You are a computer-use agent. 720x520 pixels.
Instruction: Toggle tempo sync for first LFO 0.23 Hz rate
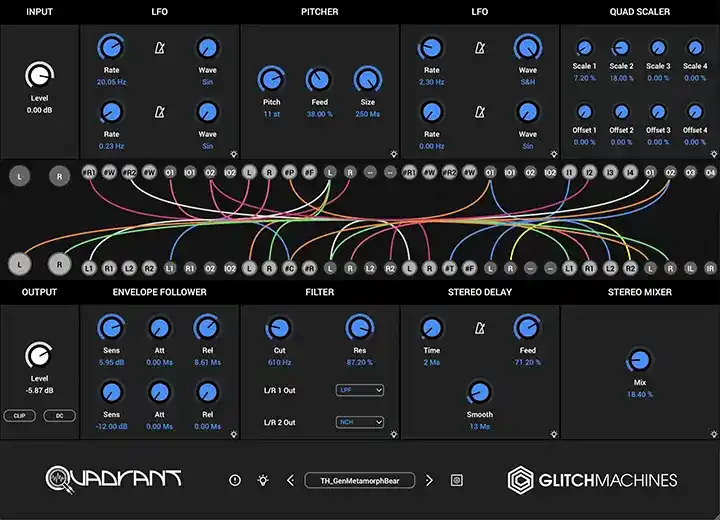click(x=159, y=112)
